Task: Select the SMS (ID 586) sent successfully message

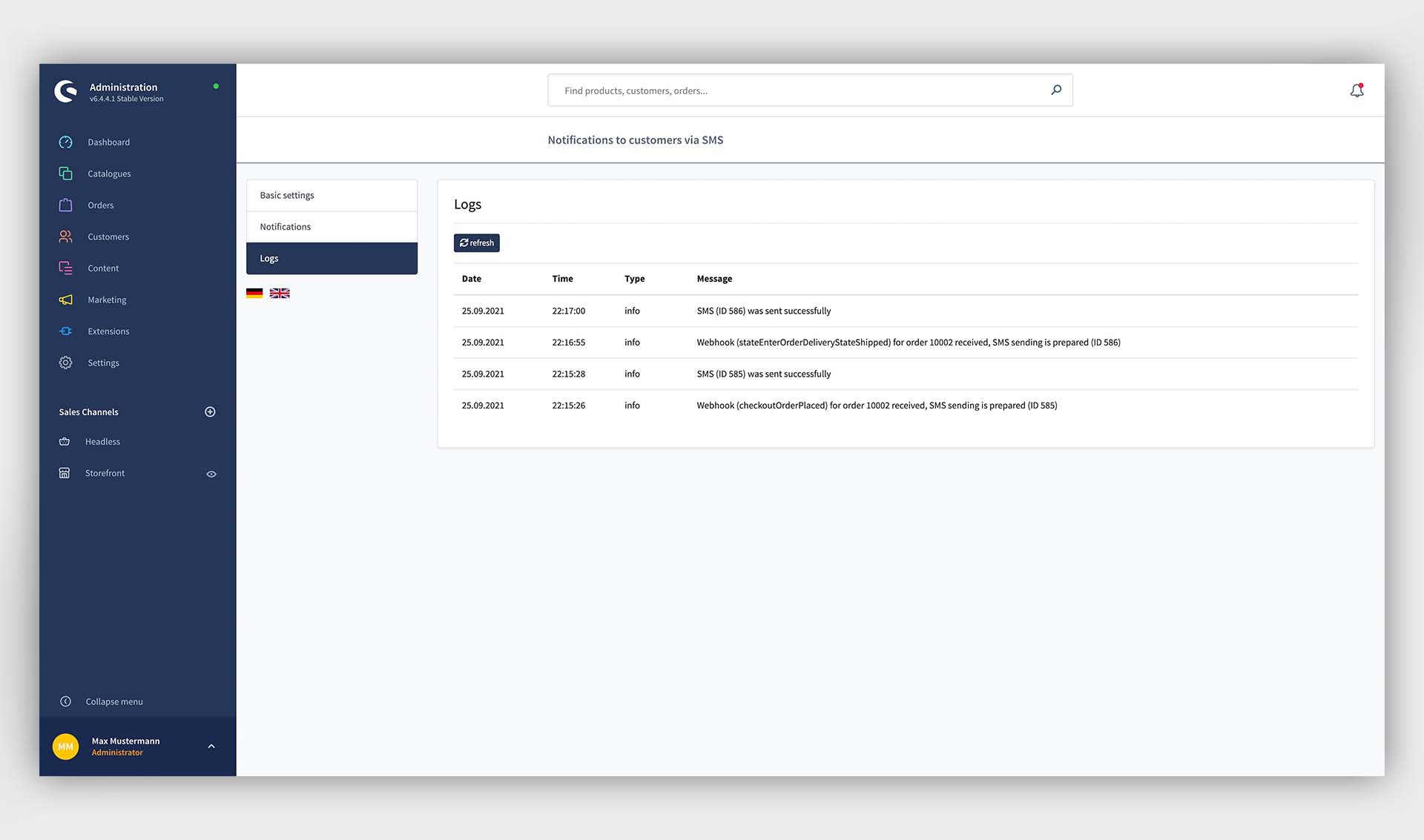Action: click(763, 311)
